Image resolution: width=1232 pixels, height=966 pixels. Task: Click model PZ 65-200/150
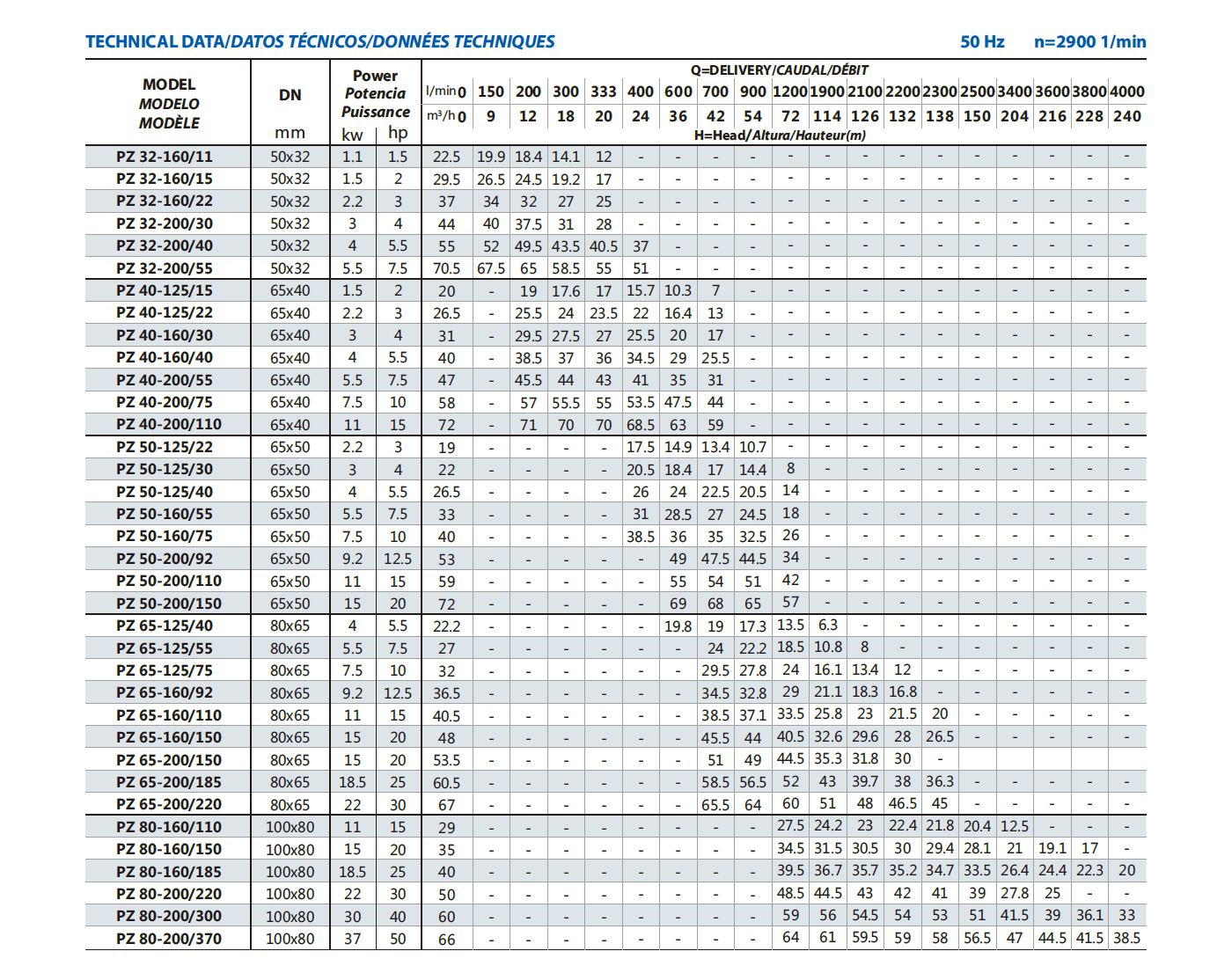(x=169, y=760)
